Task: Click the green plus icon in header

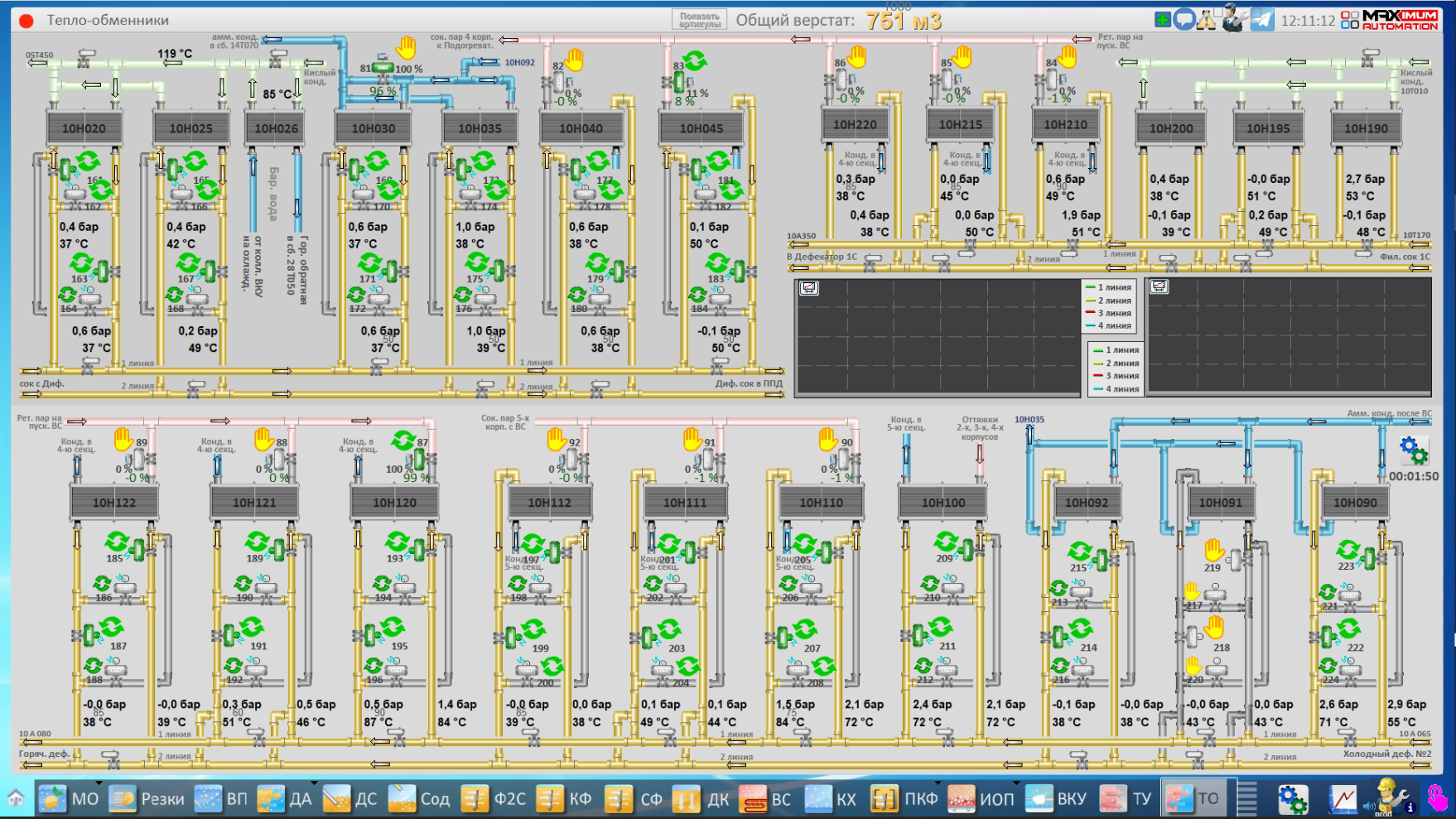Action: 1163,20
